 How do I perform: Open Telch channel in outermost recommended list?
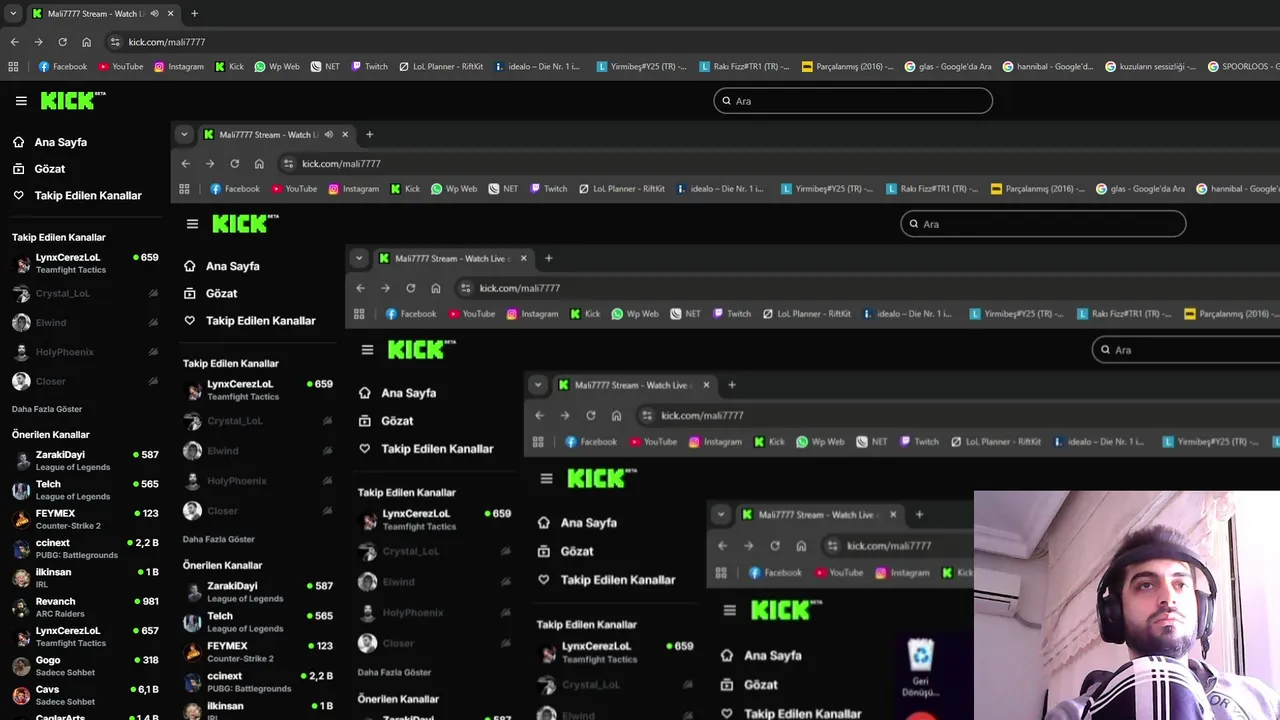coord(85,490)
